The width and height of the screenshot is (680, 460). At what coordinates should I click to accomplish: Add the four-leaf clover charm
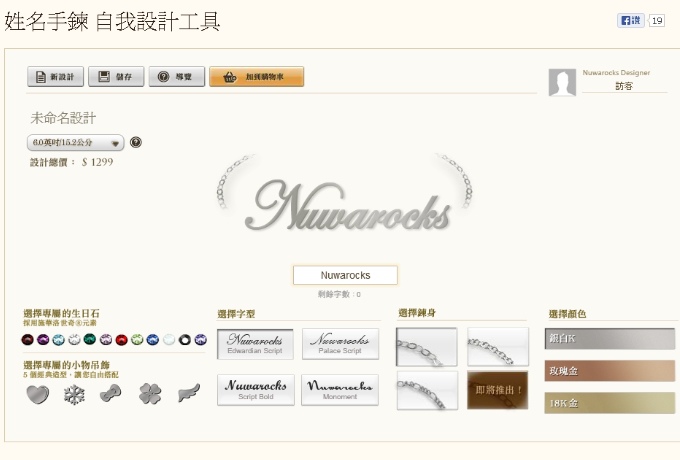pos(150,394)
